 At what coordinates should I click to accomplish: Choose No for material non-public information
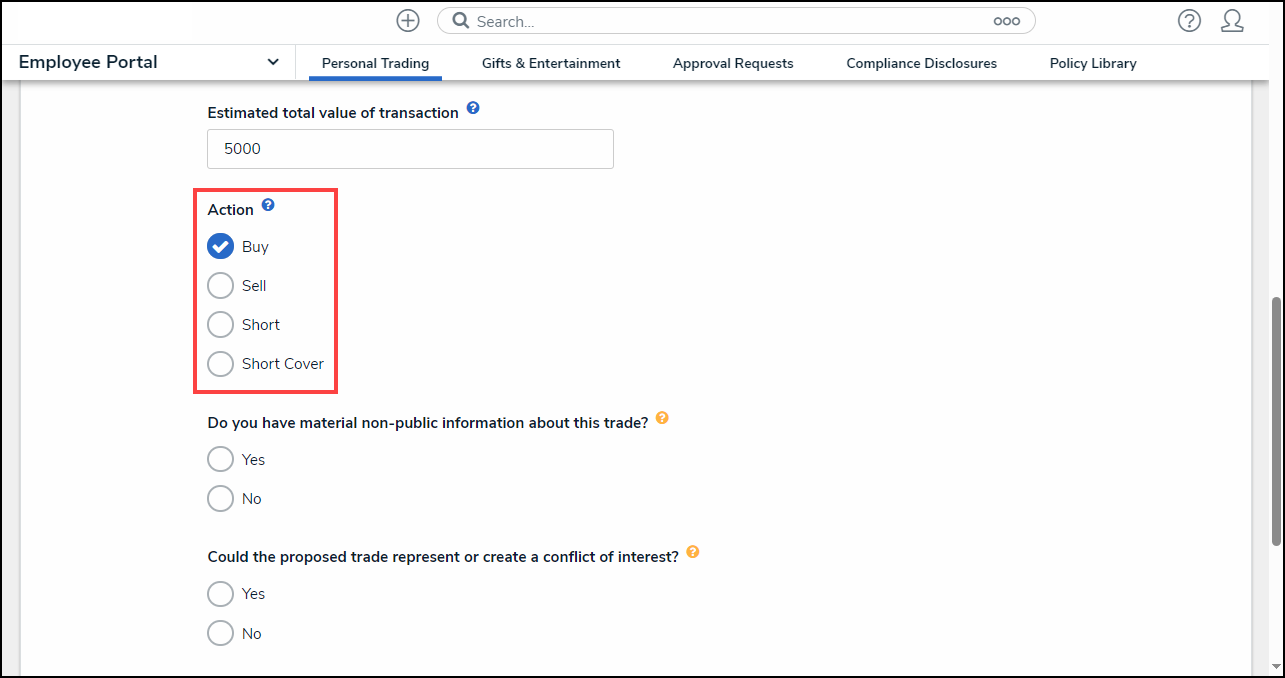point(220,498)
